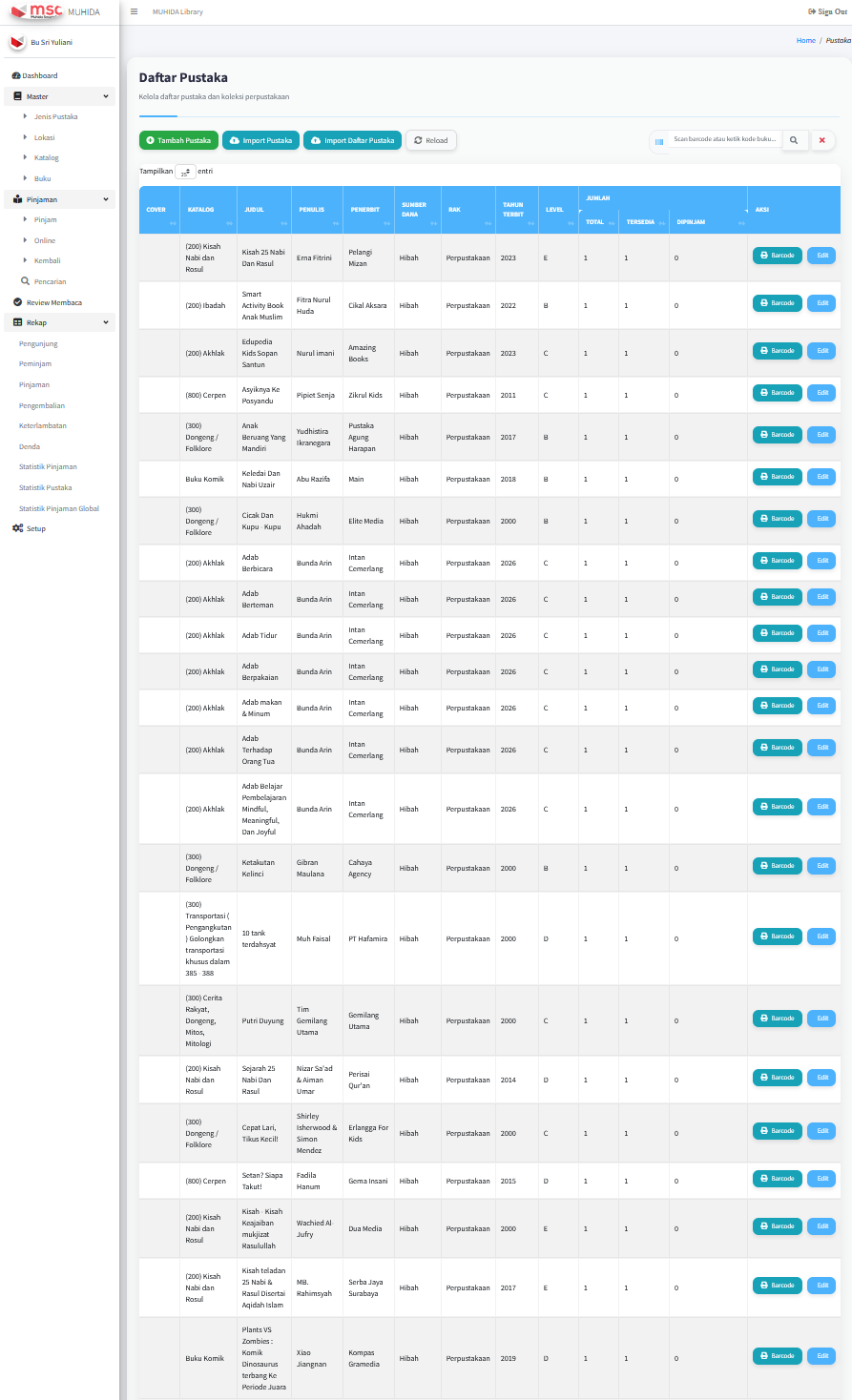This screenshot has height=1400, width=852.
Task: Click Sign Out link
Action: click(826, 12)
